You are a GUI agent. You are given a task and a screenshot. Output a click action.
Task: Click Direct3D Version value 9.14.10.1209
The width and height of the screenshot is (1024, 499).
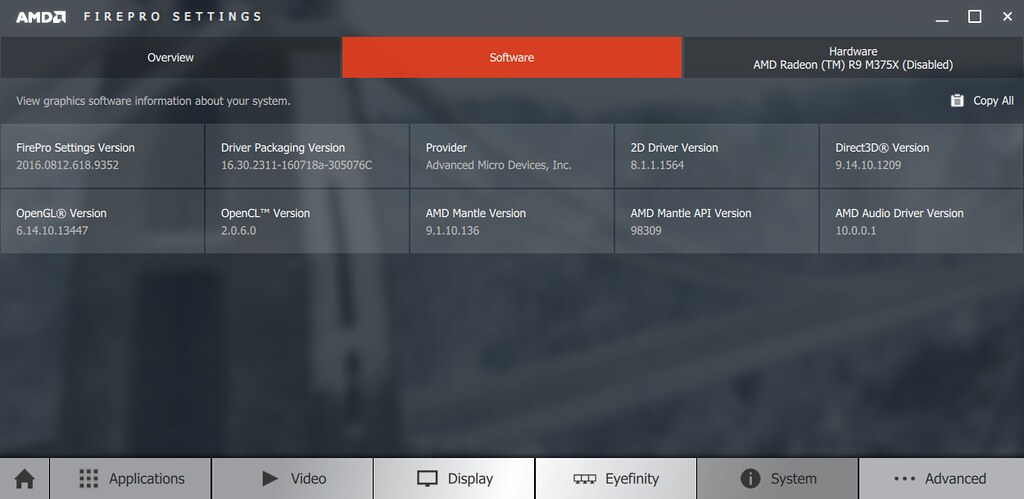(x=868, y=165)
